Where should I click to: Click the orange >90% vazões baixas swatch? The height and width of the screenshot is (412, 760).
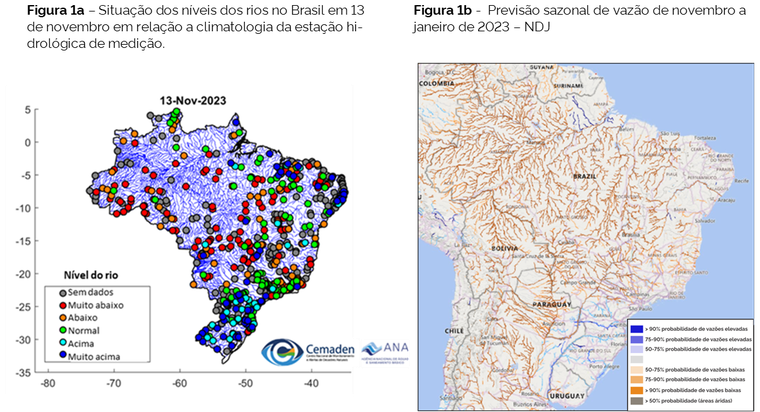[637, 392]
